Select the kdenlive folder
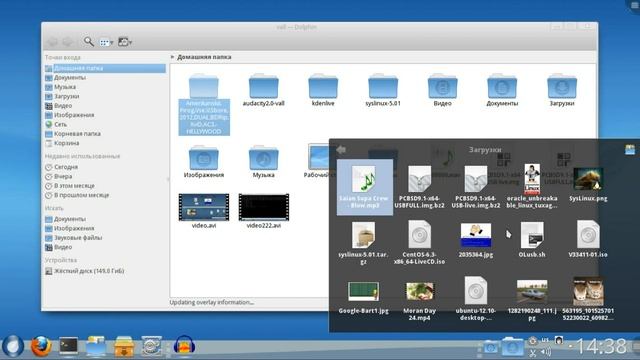The height and width of the screenshot is (360, 640). tap(323, 91)
